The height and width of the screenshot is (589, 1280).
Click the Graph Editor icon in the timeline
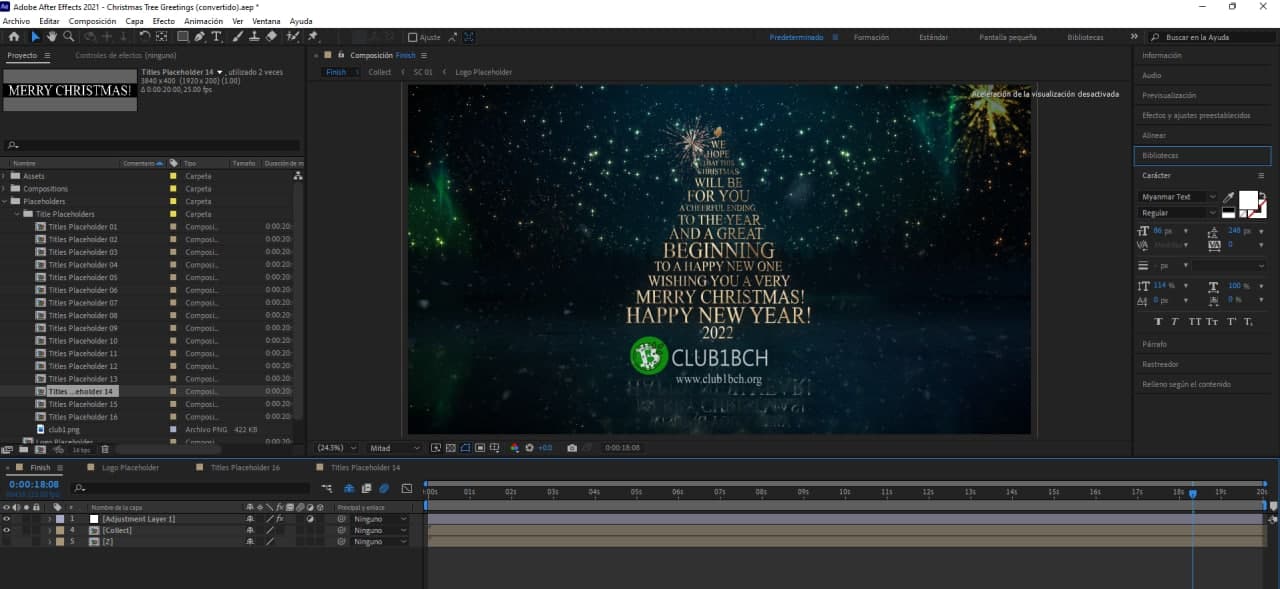point(407,488)
